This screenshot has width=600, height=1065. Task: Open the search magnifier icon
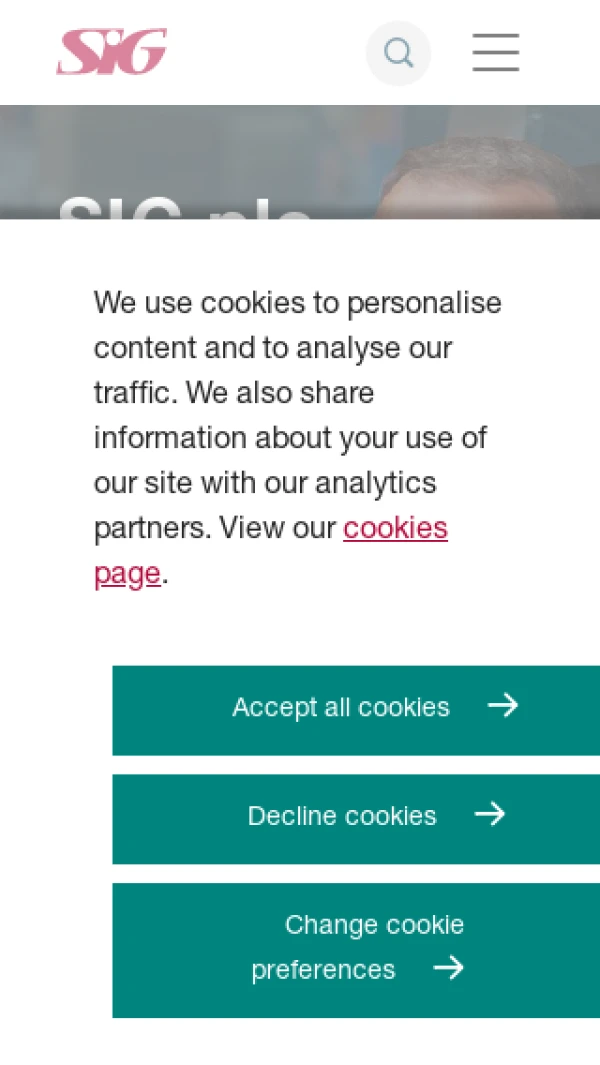pos(398,53)
